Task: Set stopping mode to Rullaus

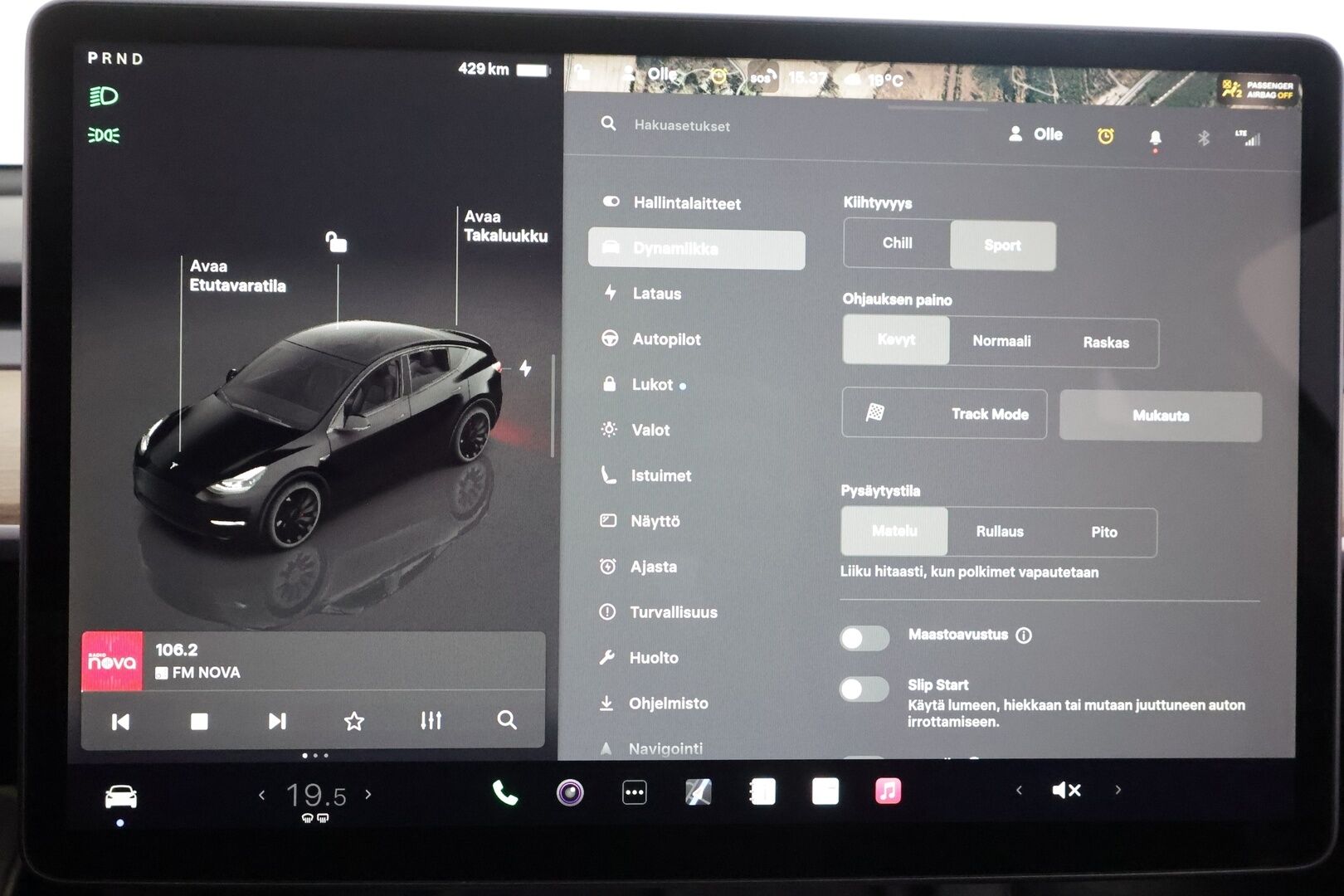Action: point(1000,532)
